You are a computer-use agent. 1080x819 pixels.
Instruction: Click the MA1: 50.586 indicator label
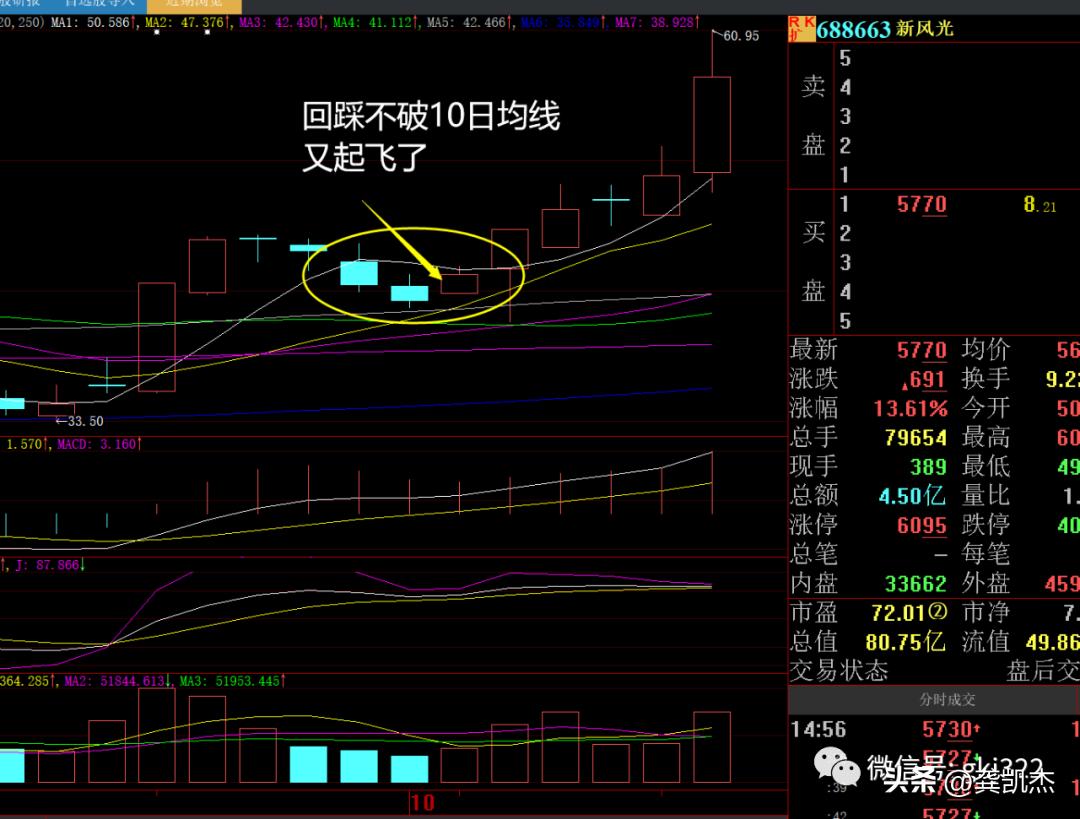[93, 23]
